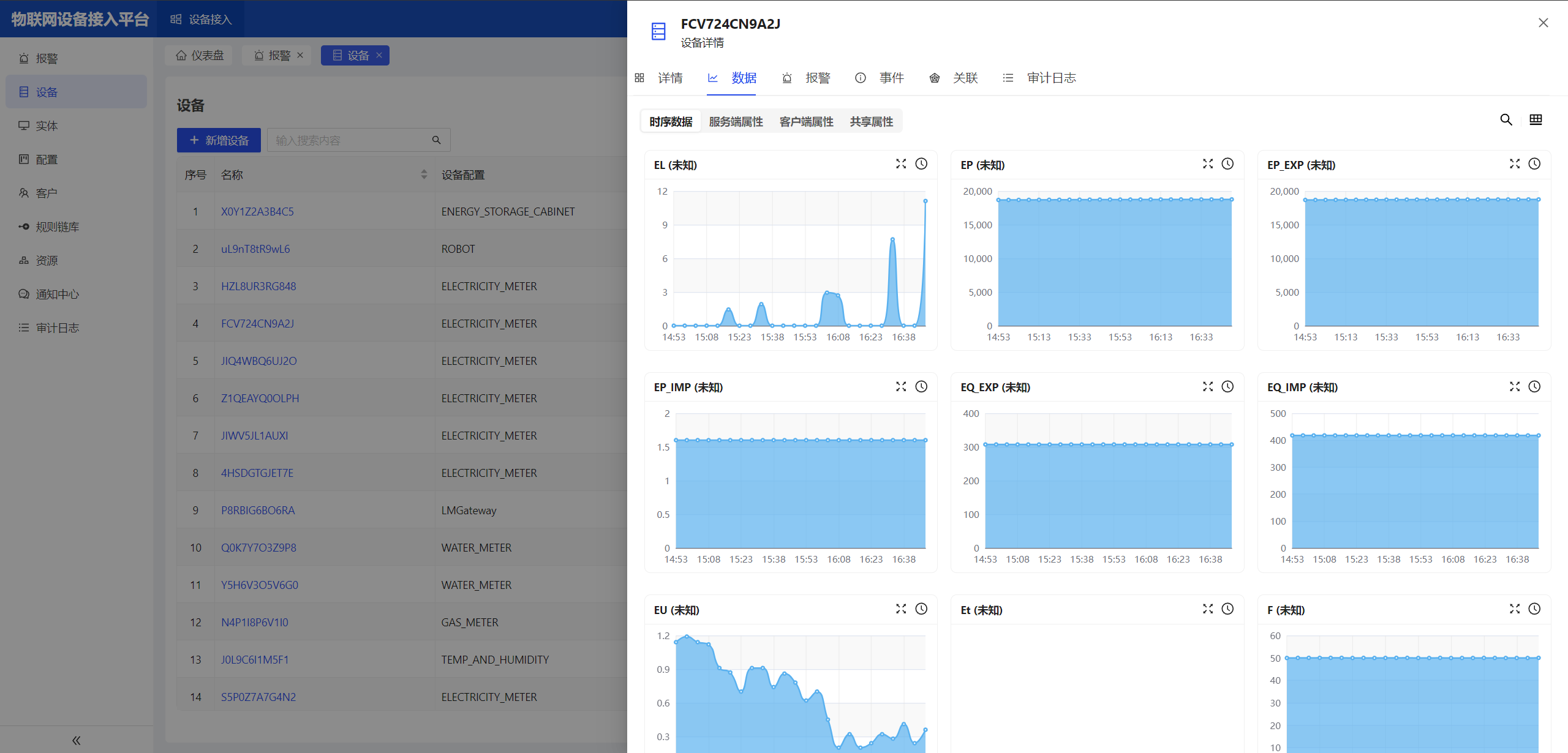
Task: Expand the EL chart to fullscreen
Action: point(901,164)
